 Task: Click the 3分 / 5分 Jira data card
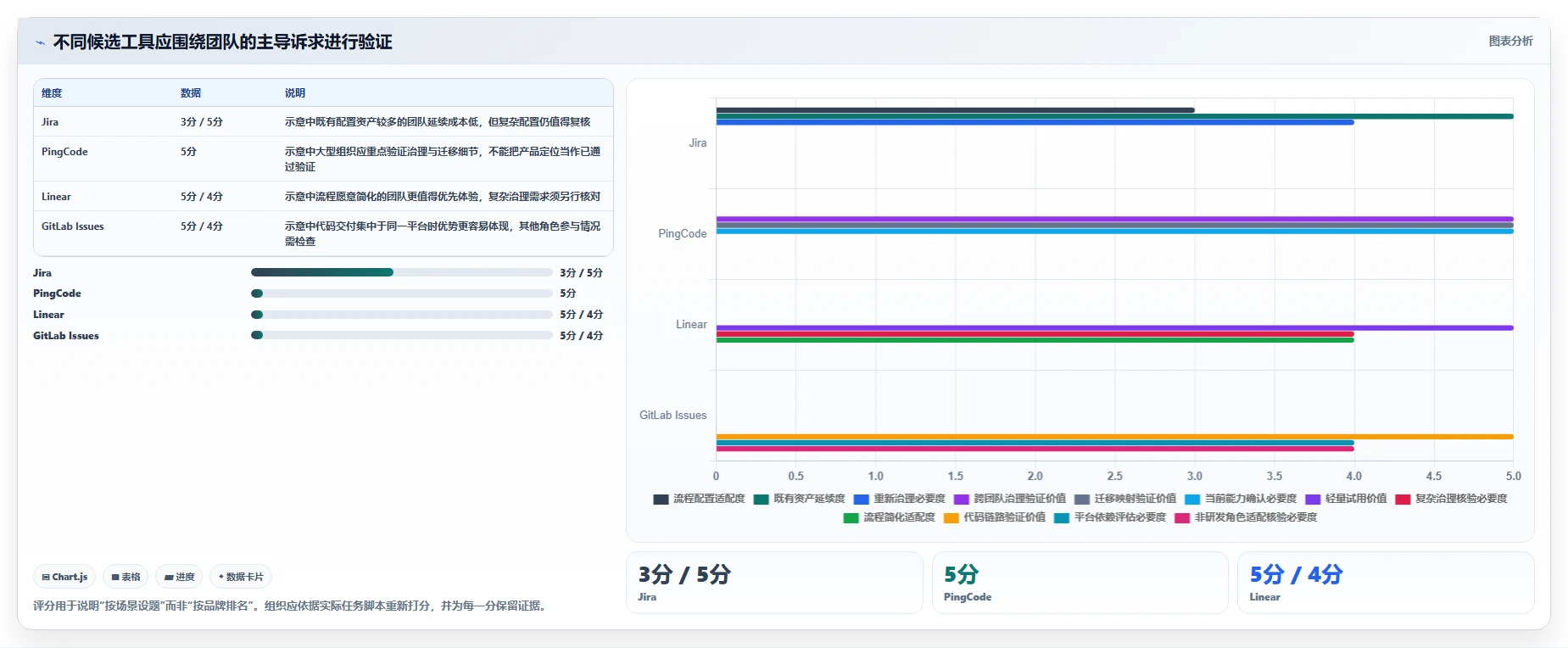(x=774, y=583)
